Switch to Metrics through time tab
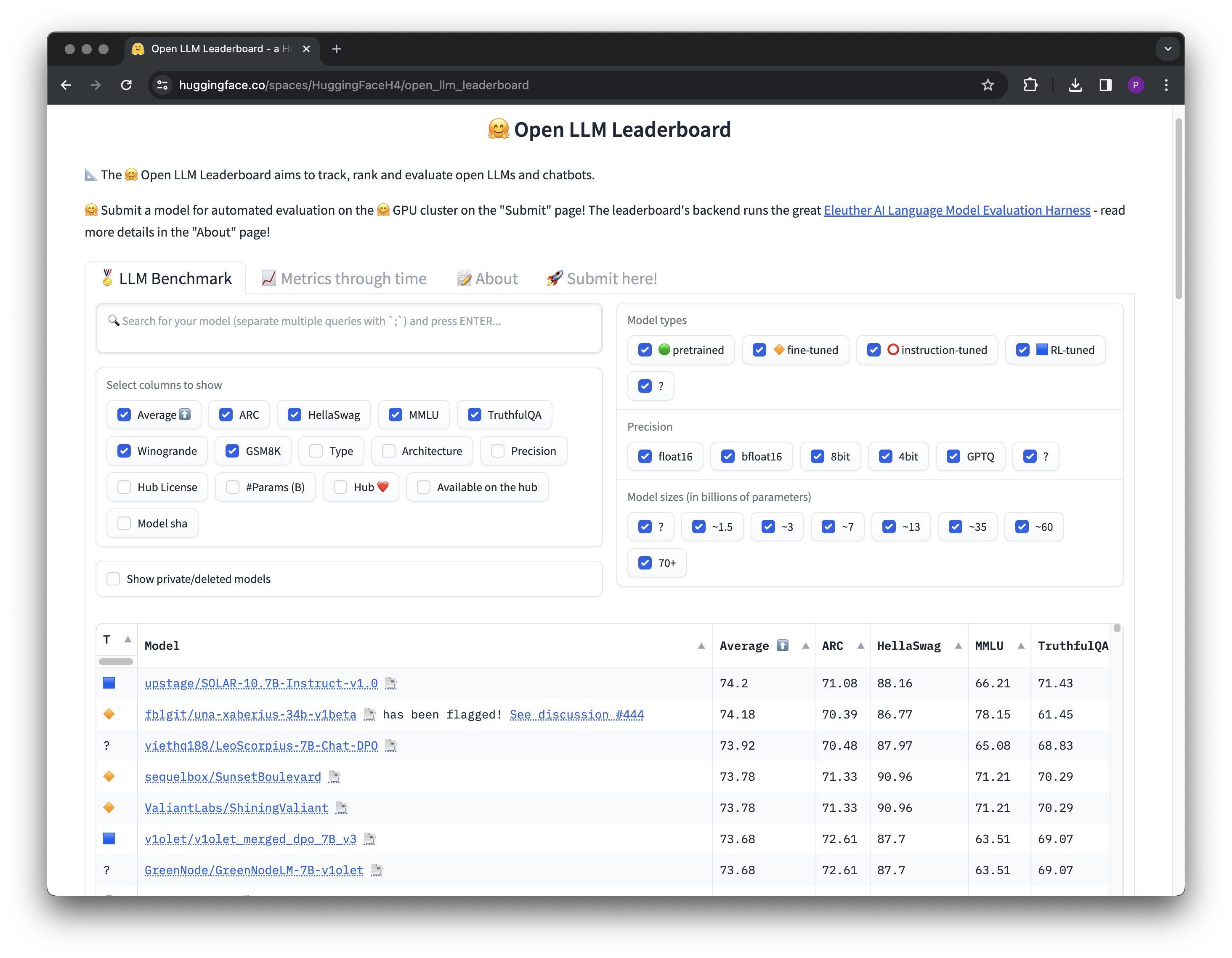Image resolution: width=1232 pixels, height=958 pixels. click(x=344, y=279)
